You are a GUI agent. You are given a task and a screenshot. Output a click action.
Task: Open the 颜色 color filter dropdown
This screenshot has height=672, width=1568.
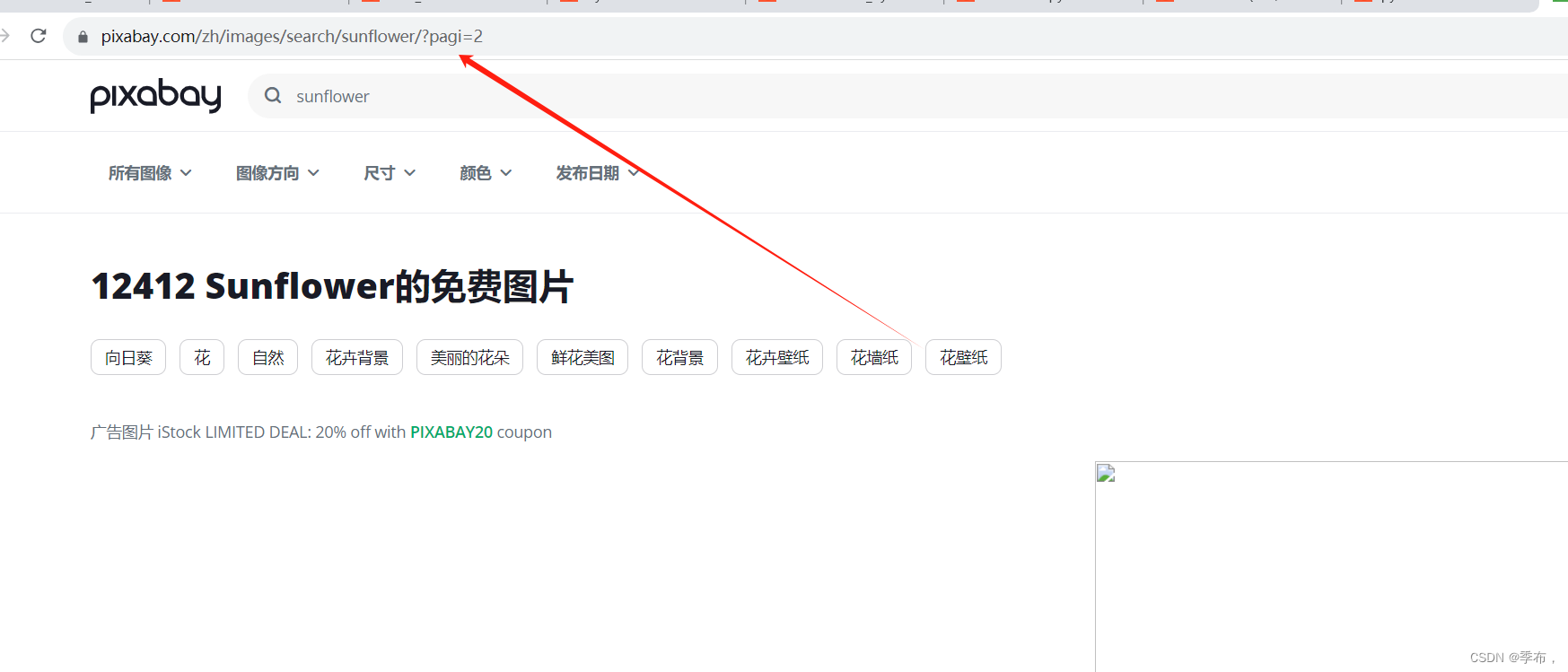click(x=486, y=173)
